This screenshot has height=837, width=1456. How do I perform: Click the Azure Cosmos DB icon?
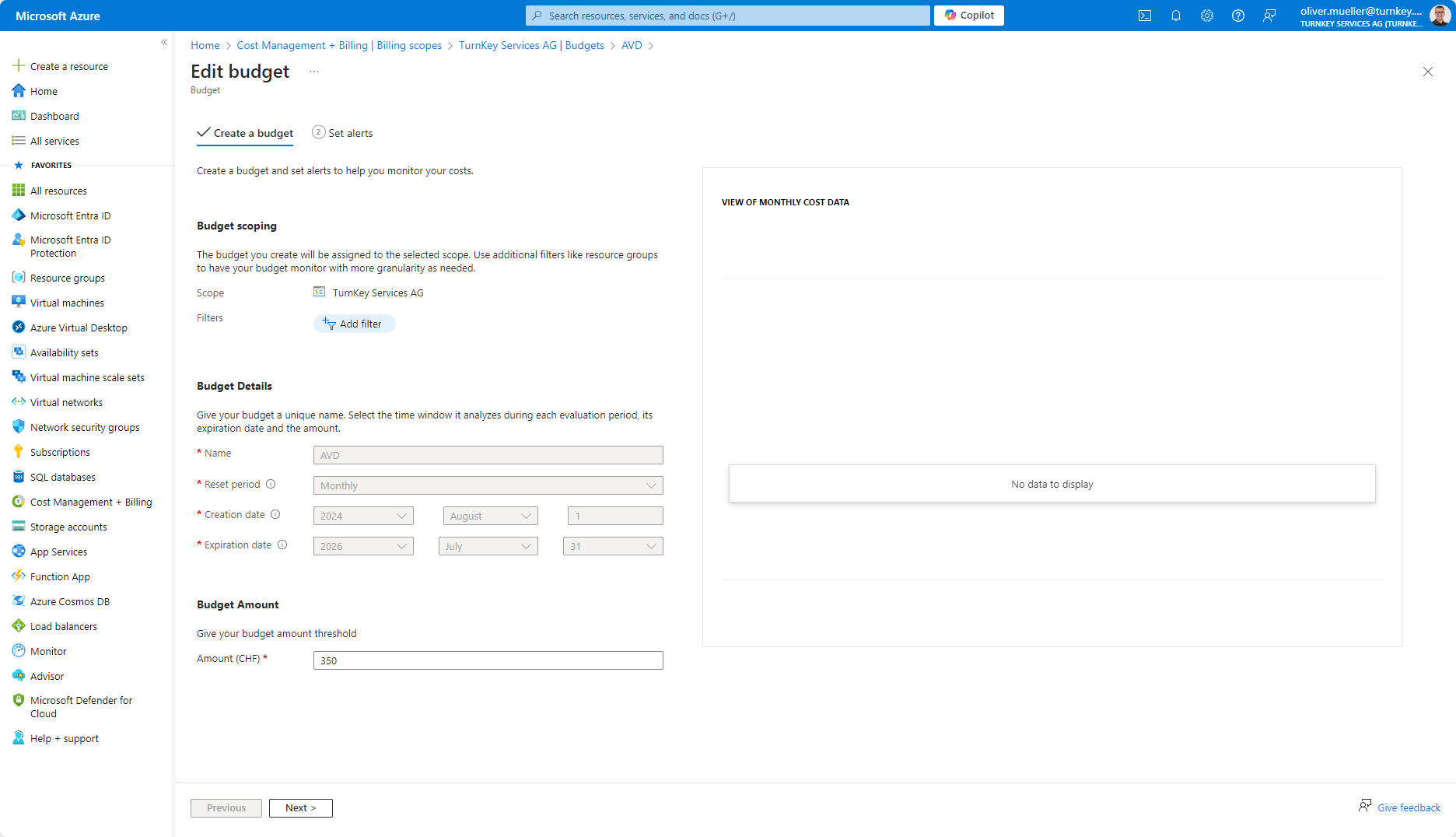19,601
